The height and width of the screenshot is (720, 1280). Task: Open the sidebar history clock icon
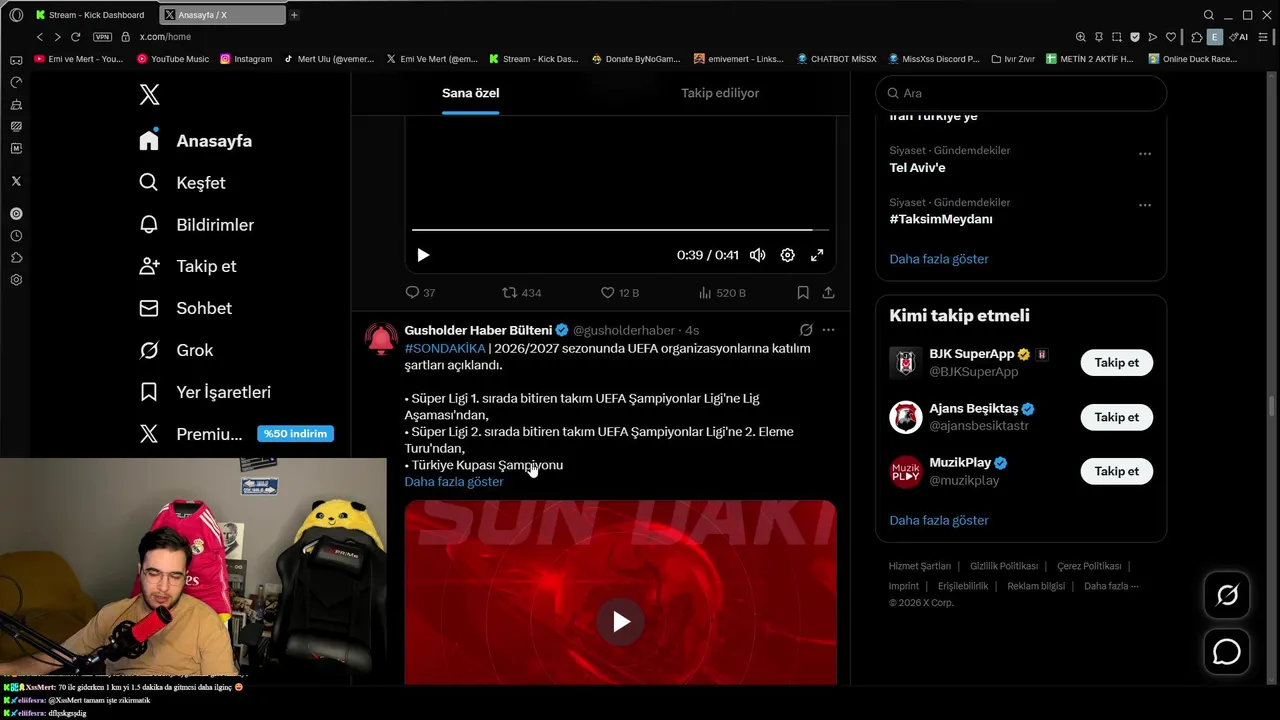(x=16, y=236)
